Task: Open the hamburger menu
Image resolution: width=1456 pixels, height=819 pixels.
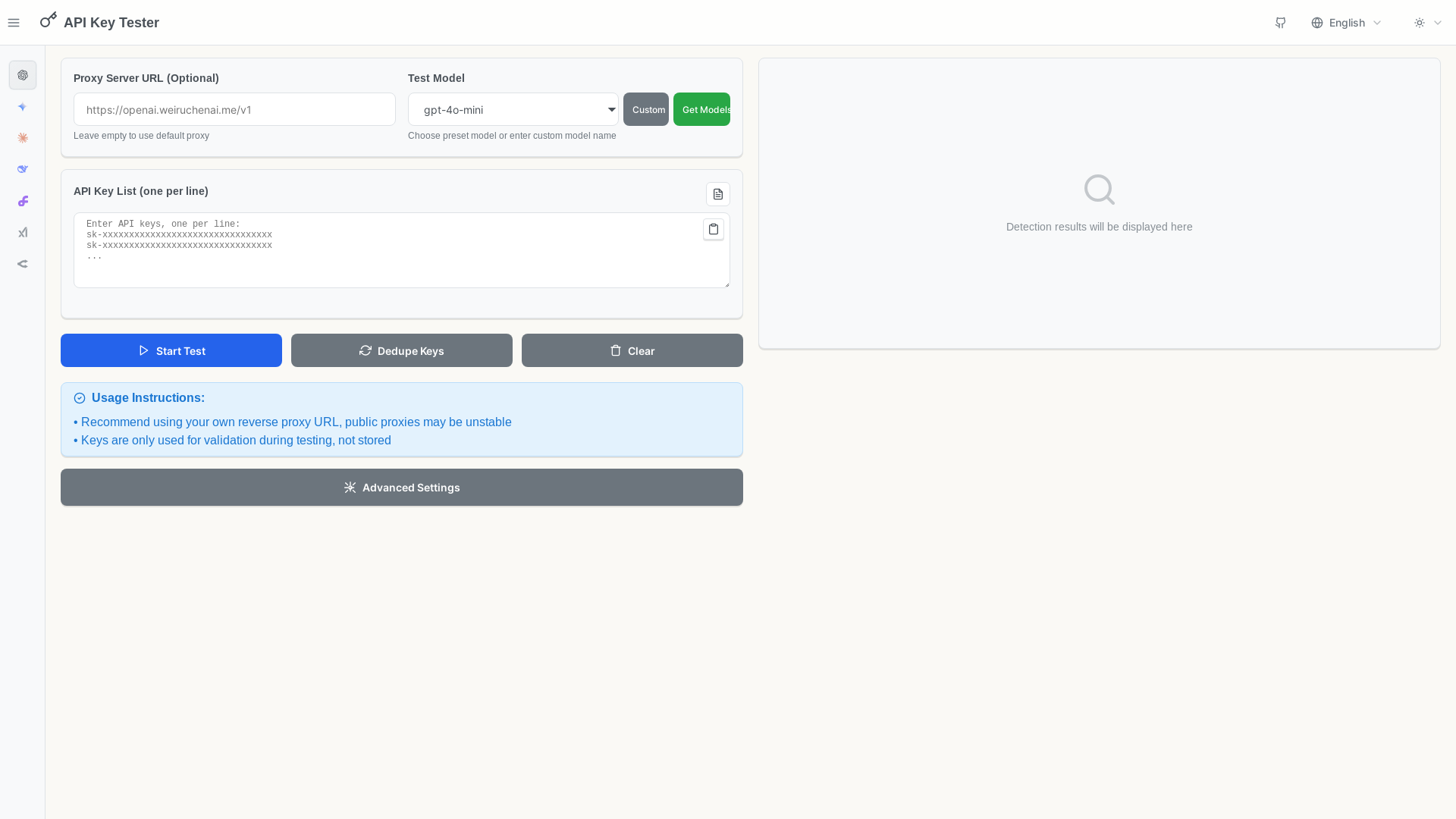Action: pos(14,23)
